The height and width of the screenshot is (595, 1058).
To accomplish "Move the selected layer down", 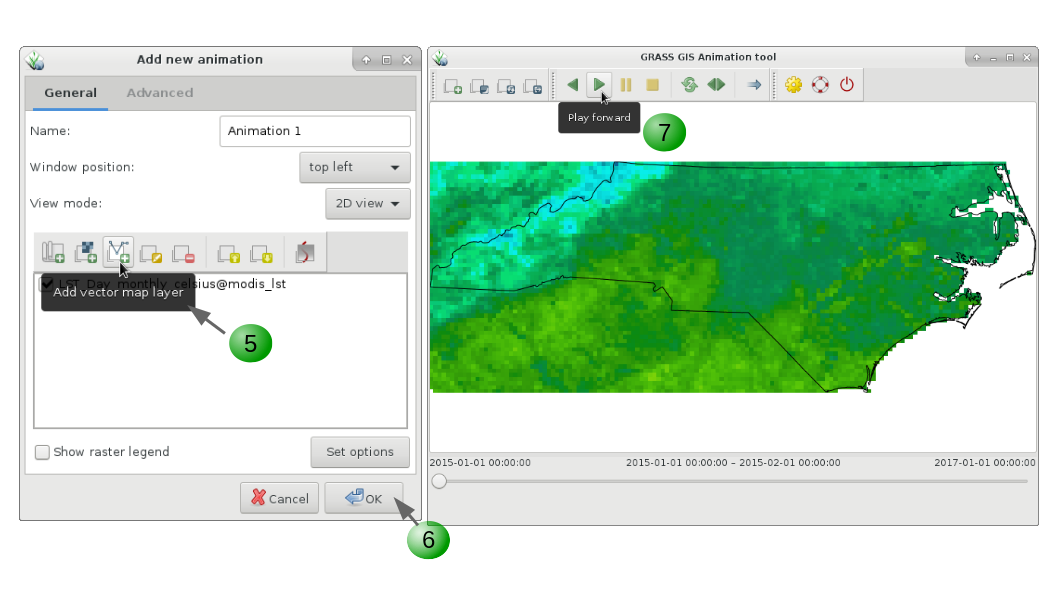I will (x=261, y=254).
